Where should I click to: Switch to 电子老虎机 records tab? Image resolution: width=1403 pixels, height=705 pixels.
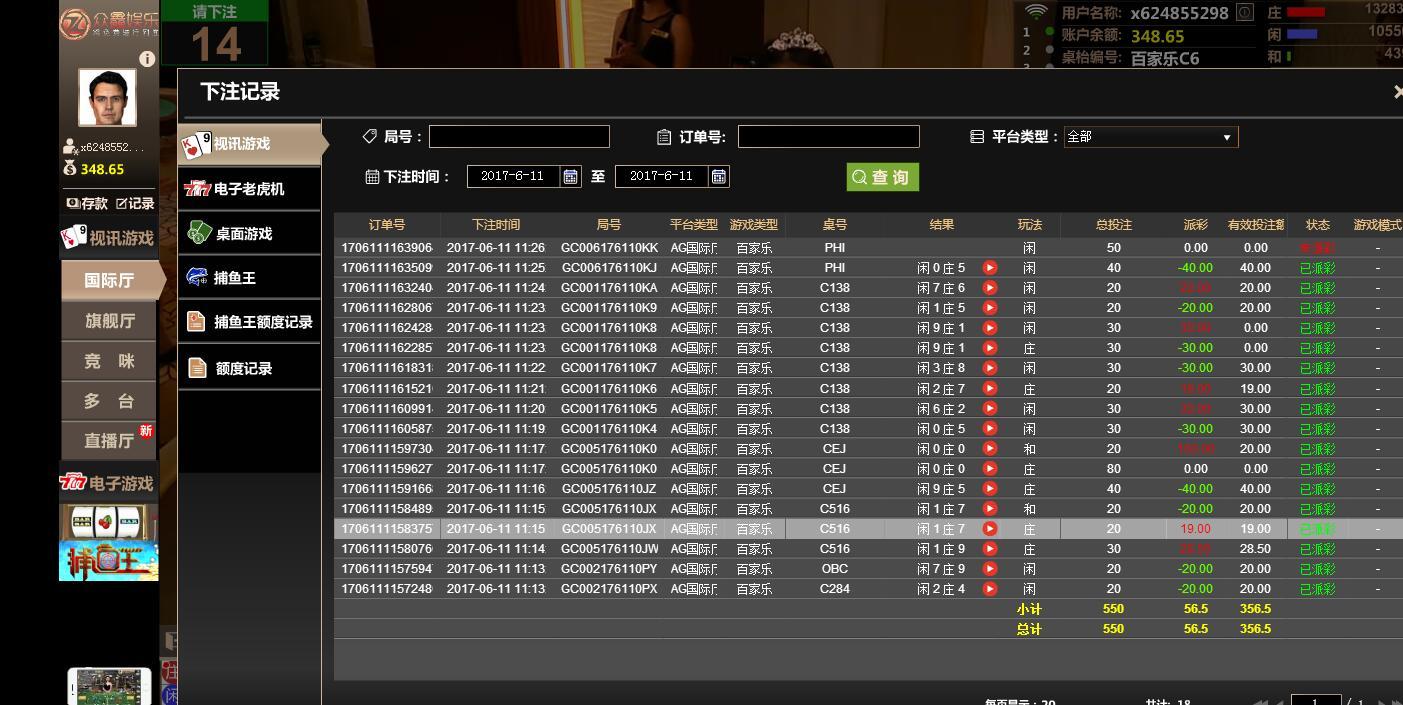tap(249, 189)
